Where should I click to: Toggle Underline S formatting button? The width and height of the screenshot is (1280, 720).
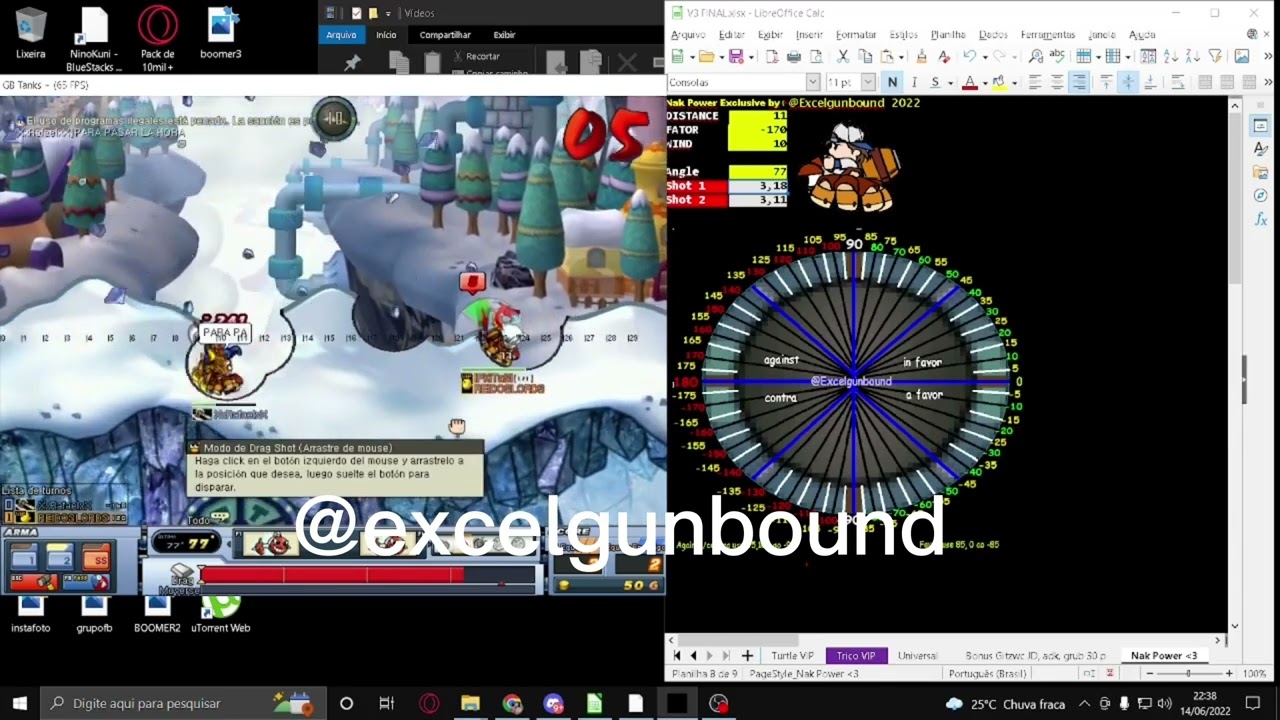(935, 82)
